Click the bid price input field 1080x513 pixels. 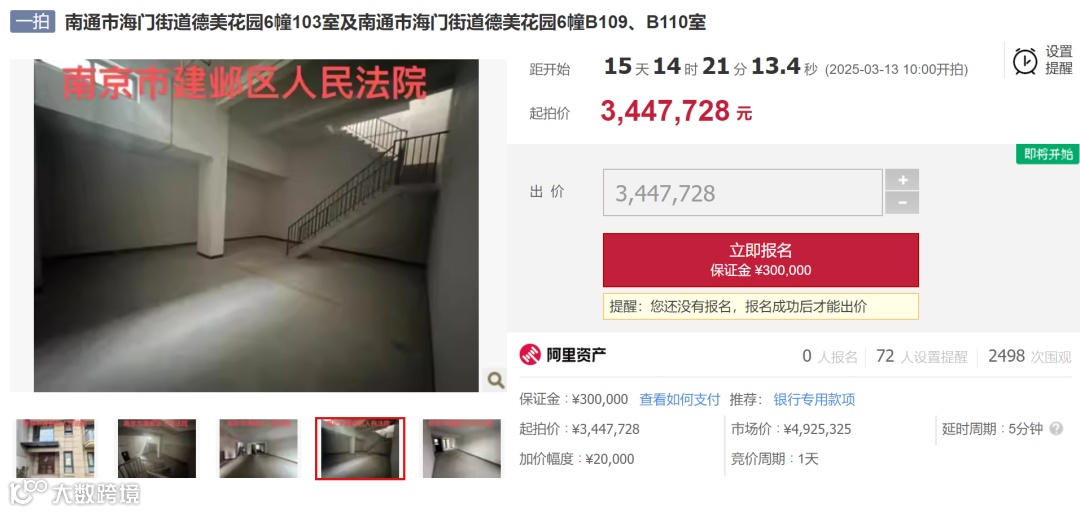pyautogui.click(x=742, y=193)
